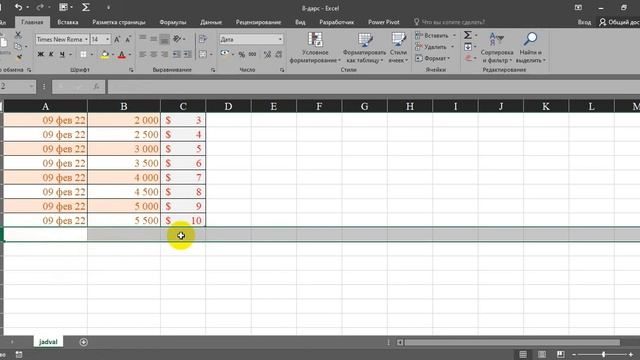Toggle italic (К) formatting
This screenshot has height=360, width=640.
(x=51, y=54)
